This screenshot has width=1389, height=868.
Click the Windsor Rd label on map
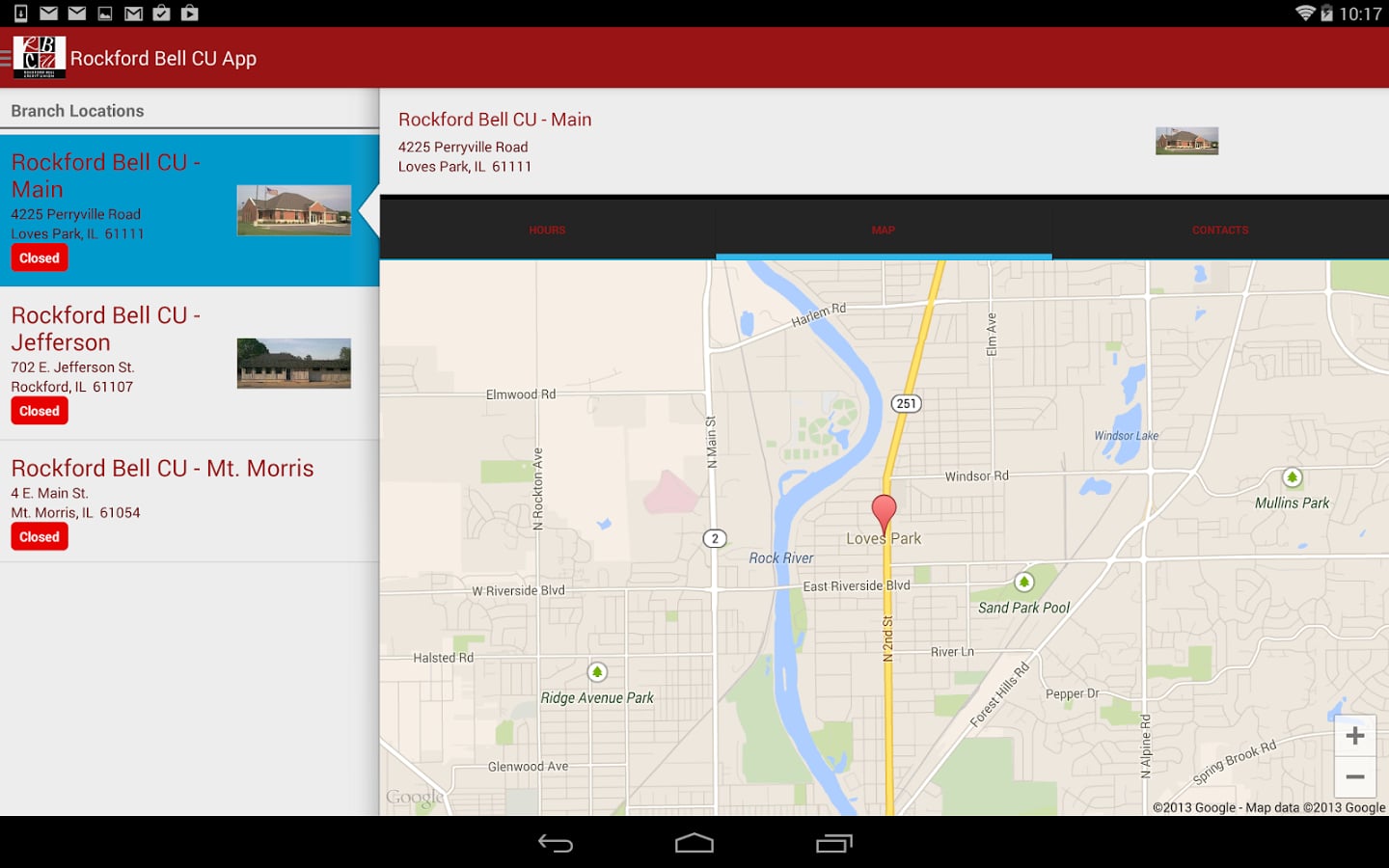click(977, 476)
